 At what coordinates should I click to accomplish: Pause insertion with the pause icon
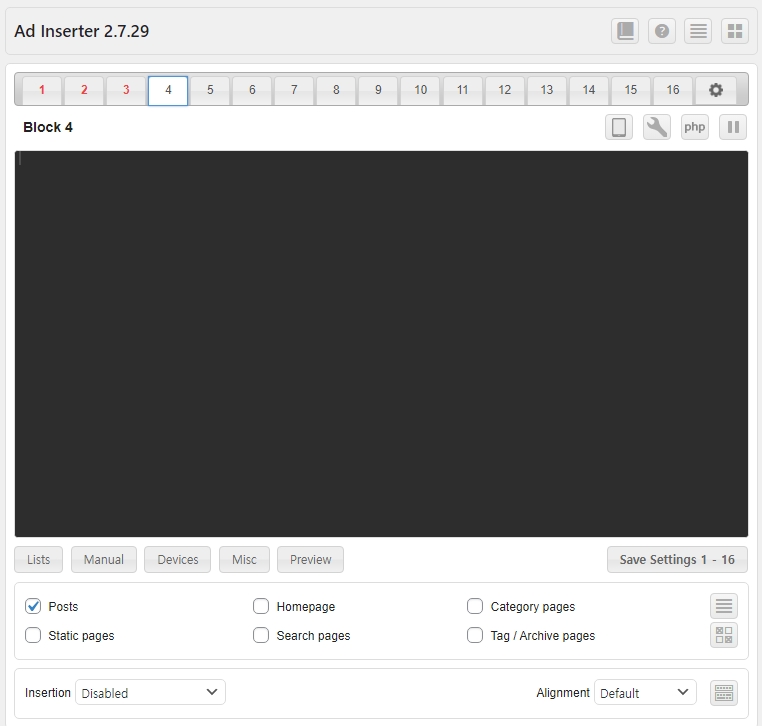(x=733, y=127)
